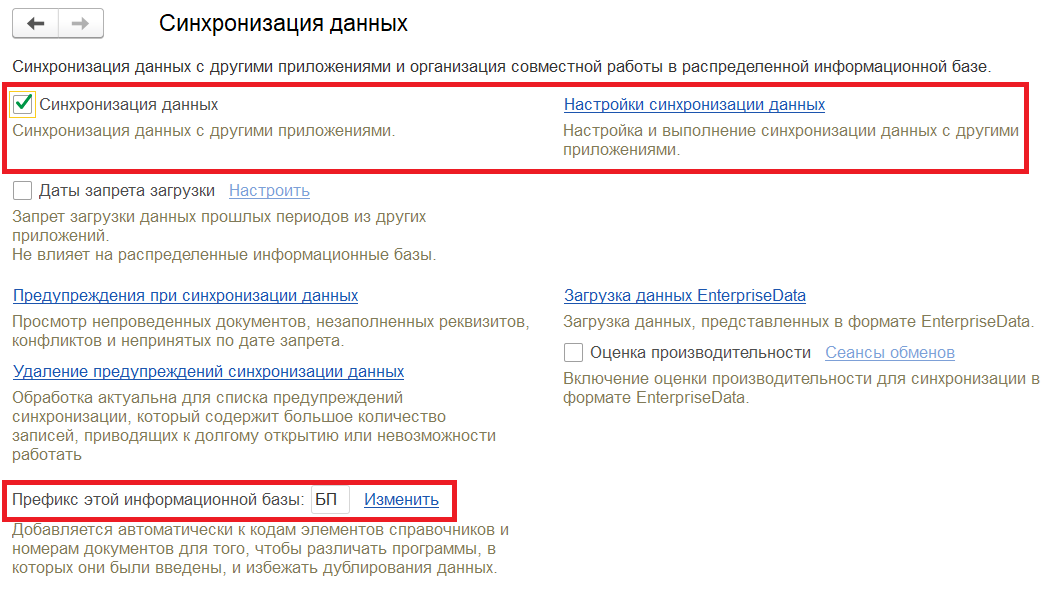Click the back navigation arrow
This screenshot has width=1055, height=589.
click(36, 23)
